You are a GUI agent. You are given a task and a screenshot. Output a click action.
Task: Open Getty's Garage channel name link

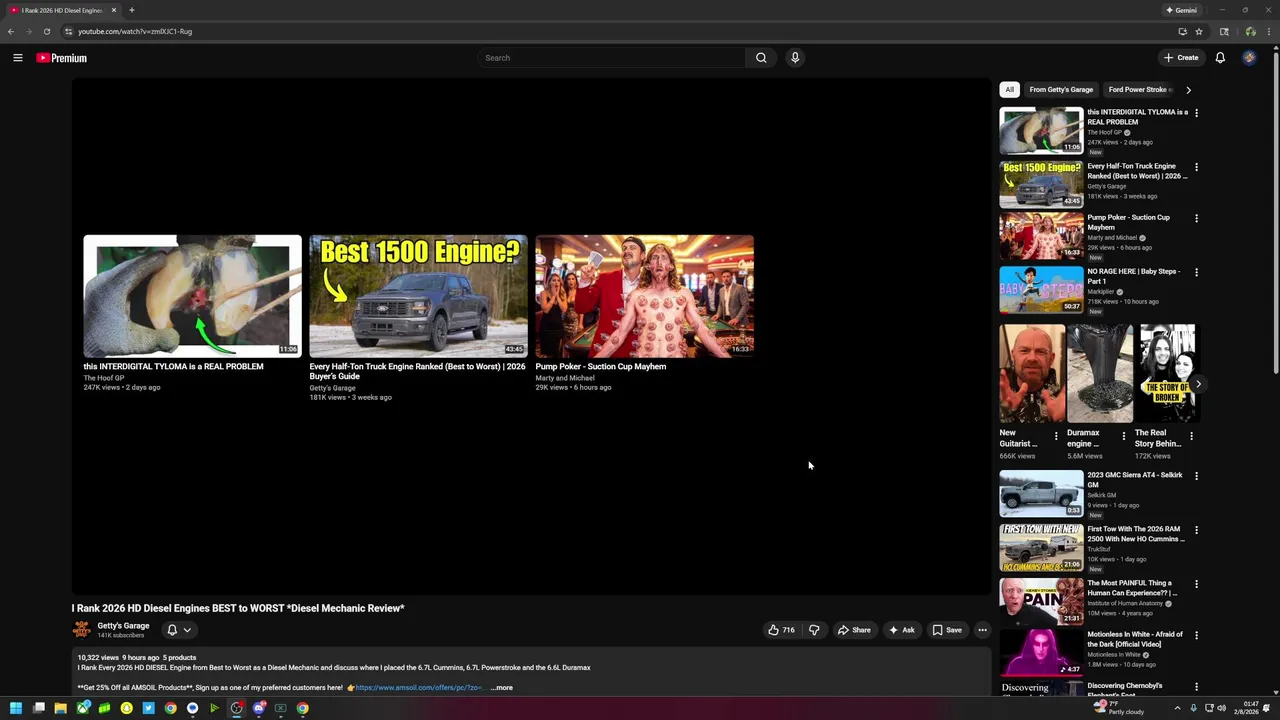click(x=123, y=626)
